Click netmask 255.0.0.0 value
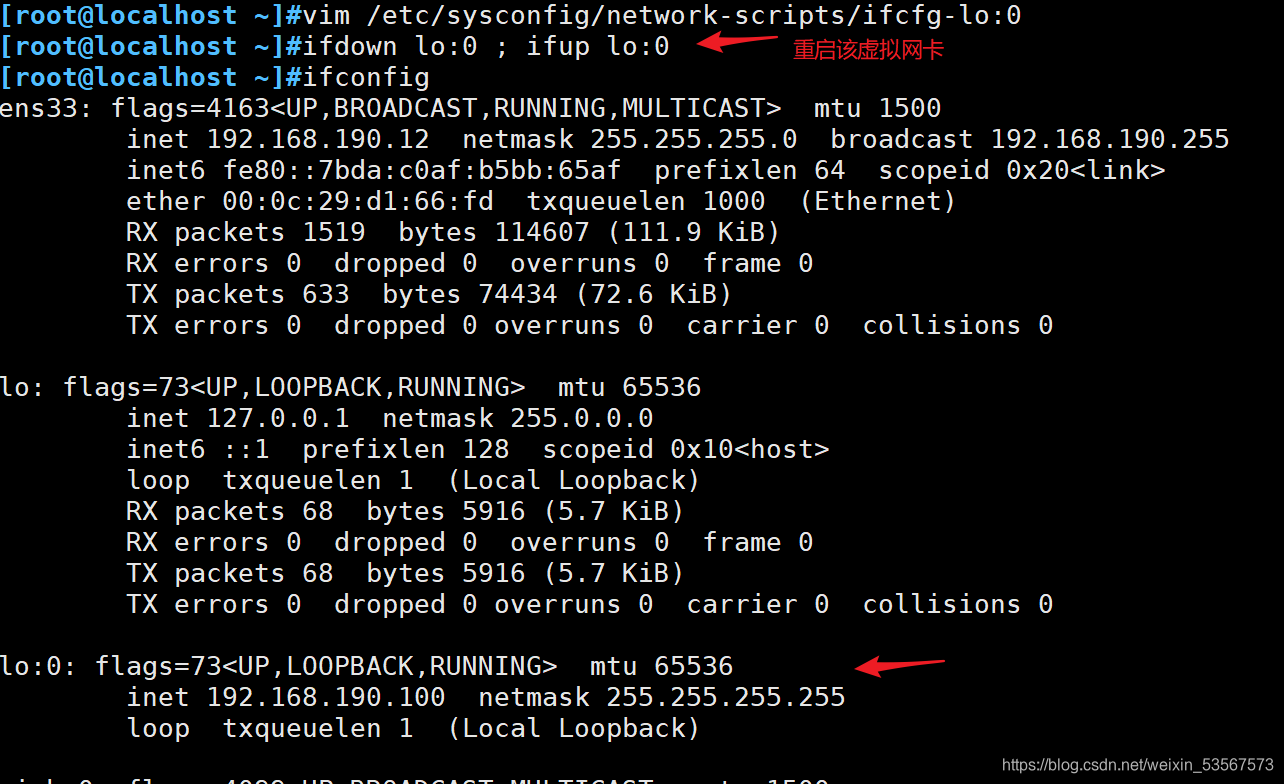Screen dimensions: 1284x784 pos(517,418)
